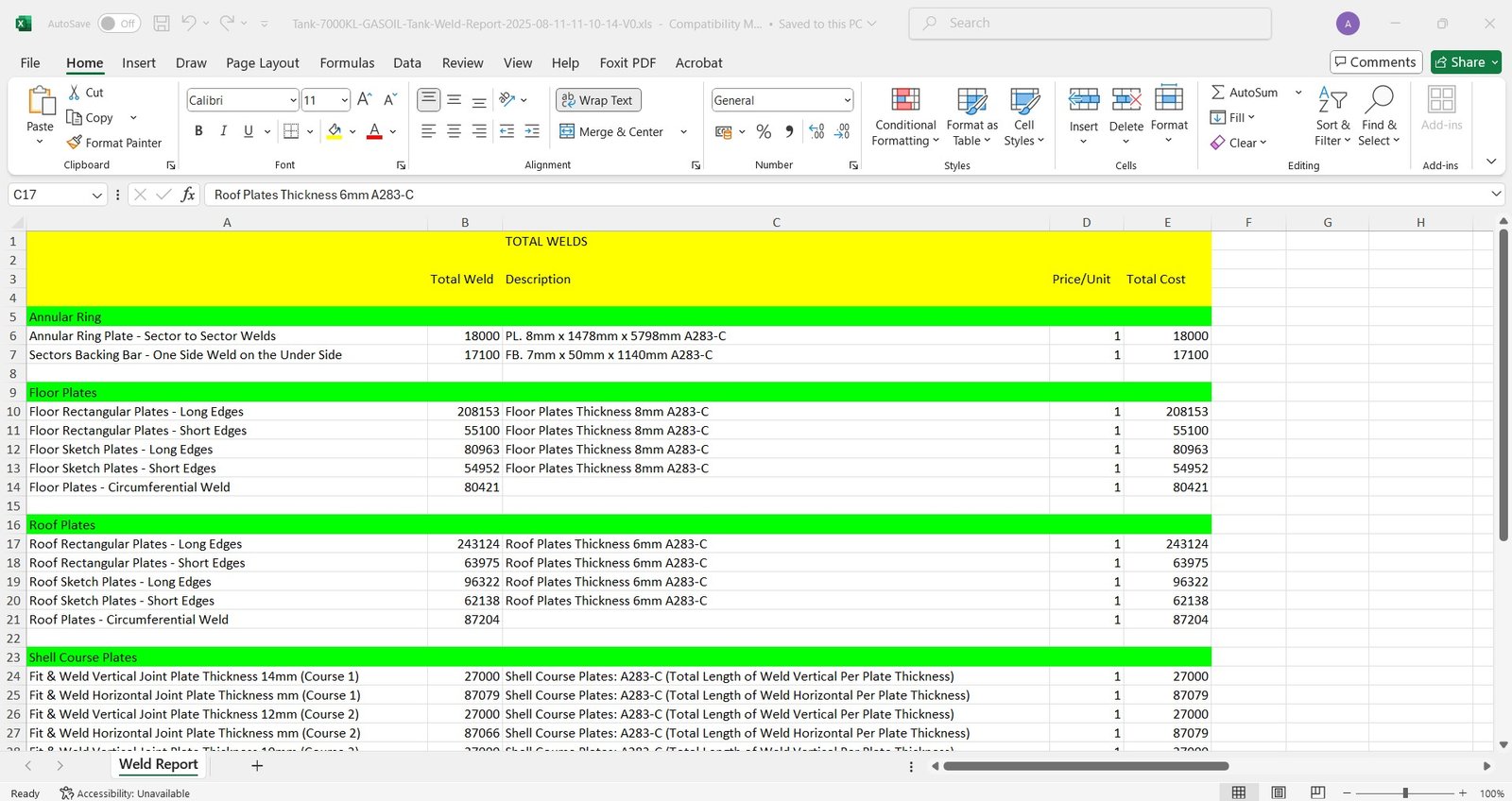Viewport: 1512px width, 801px height.
Task: Toggle the AutoSave switch
Action: pyautogui.click(x=119, y=24)
